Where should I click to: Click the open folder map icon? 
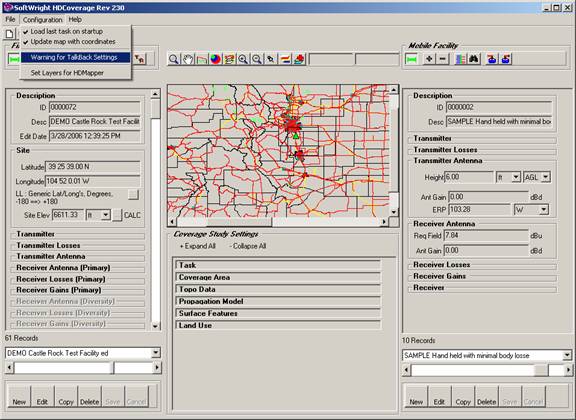click(x=202, y=59)
